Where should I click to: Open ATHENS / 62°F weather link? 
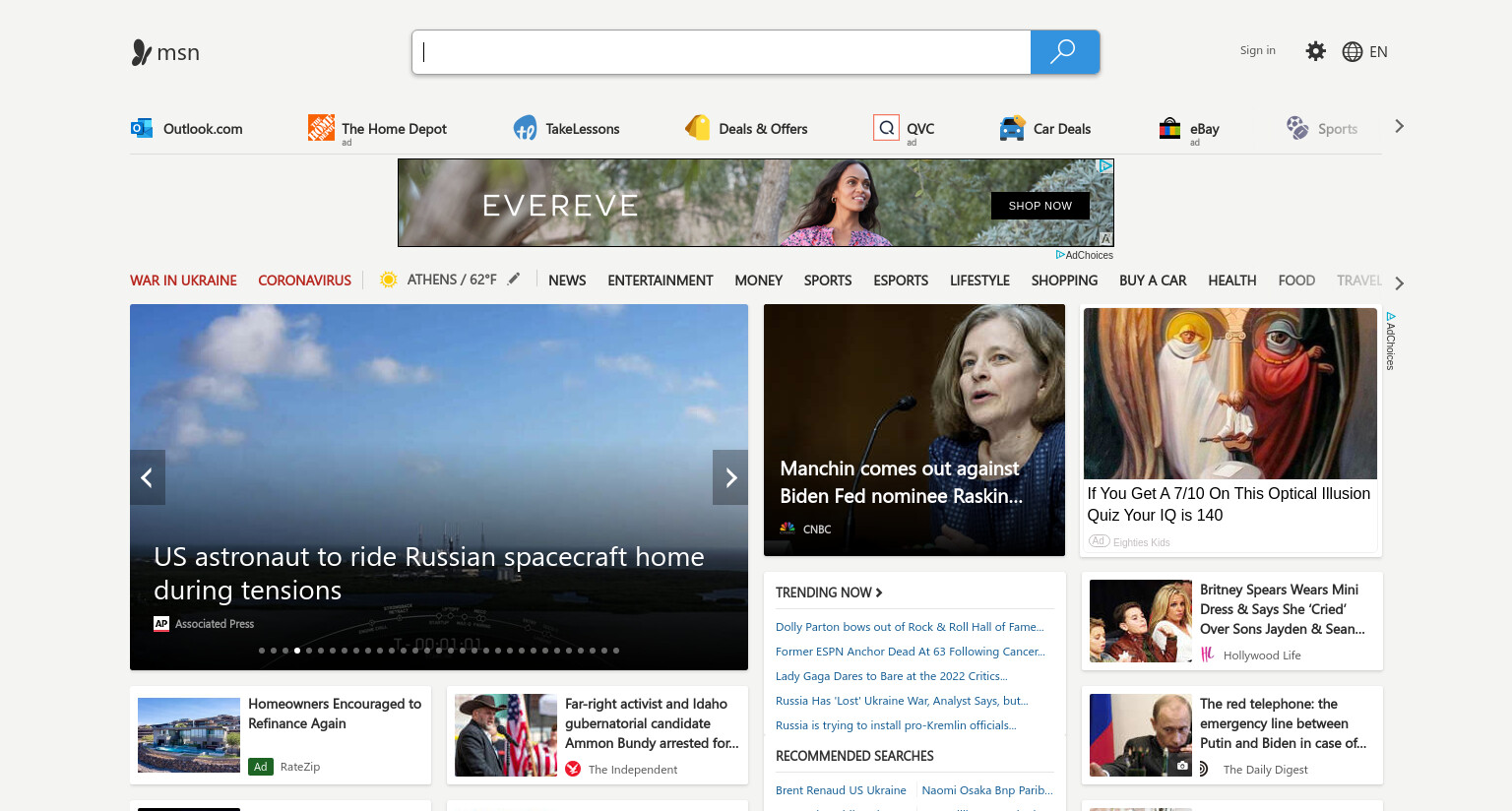click(452, 280)
